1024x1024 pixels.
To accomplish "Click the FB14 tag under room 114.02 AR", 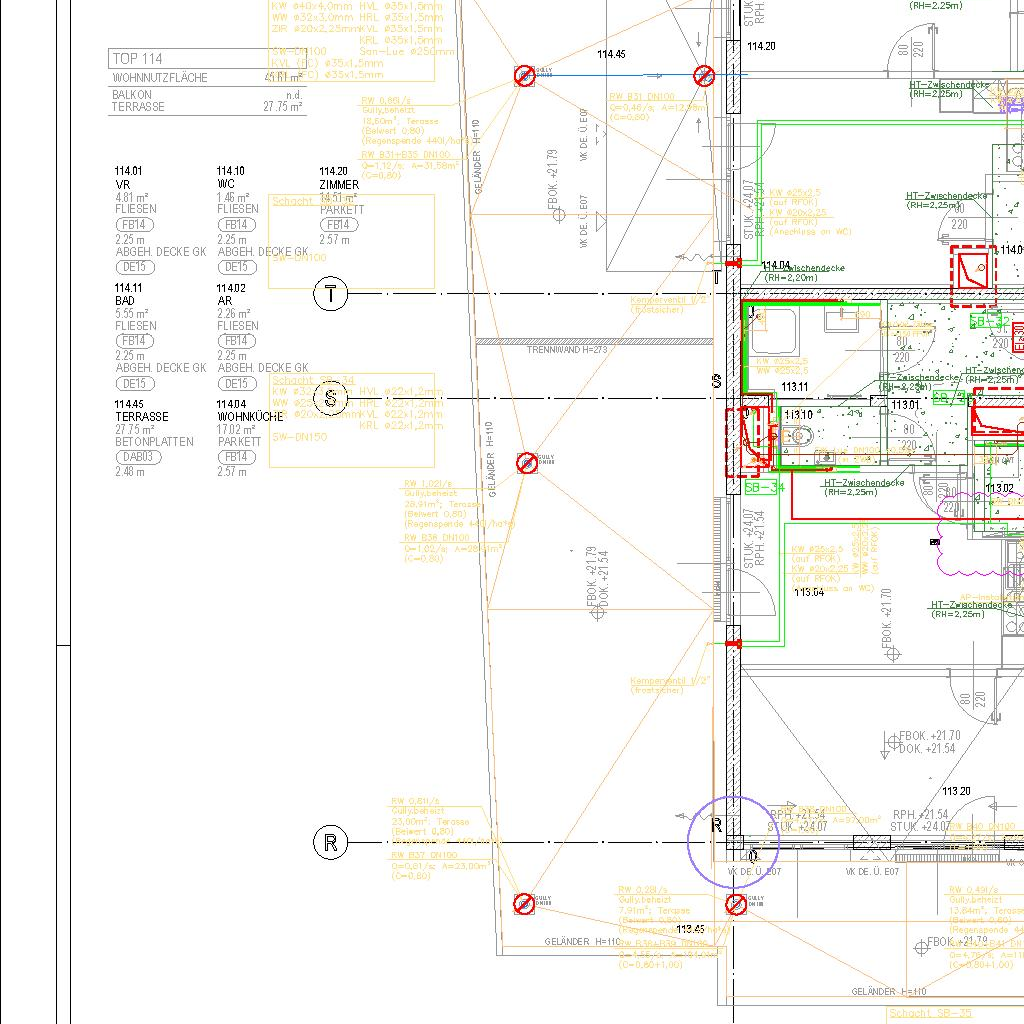I will 236,341.
